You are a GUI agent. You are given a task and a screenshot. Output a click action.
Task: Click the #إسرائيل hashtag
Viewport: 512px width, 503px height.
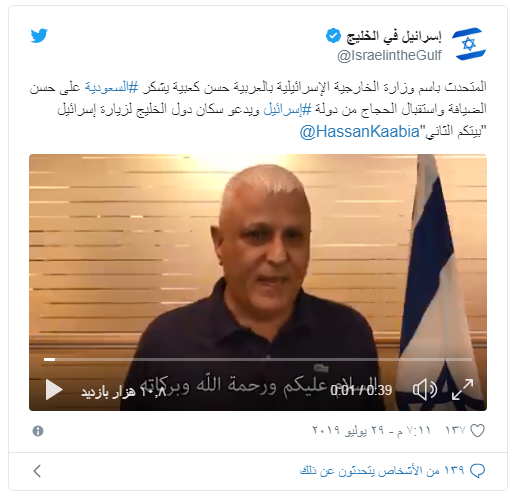tap(287, 109)
